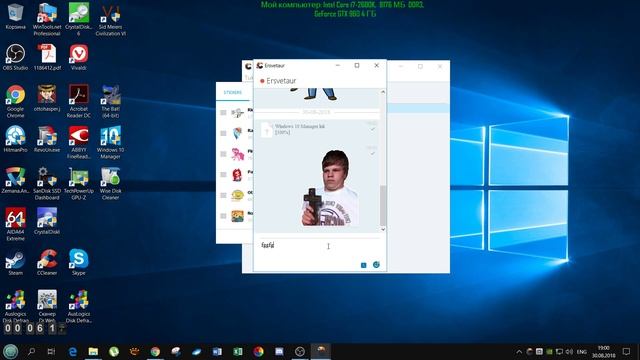
Task: Launch TechPowerUp GPU-Z shortcut
Action: (x=78, y=183)
